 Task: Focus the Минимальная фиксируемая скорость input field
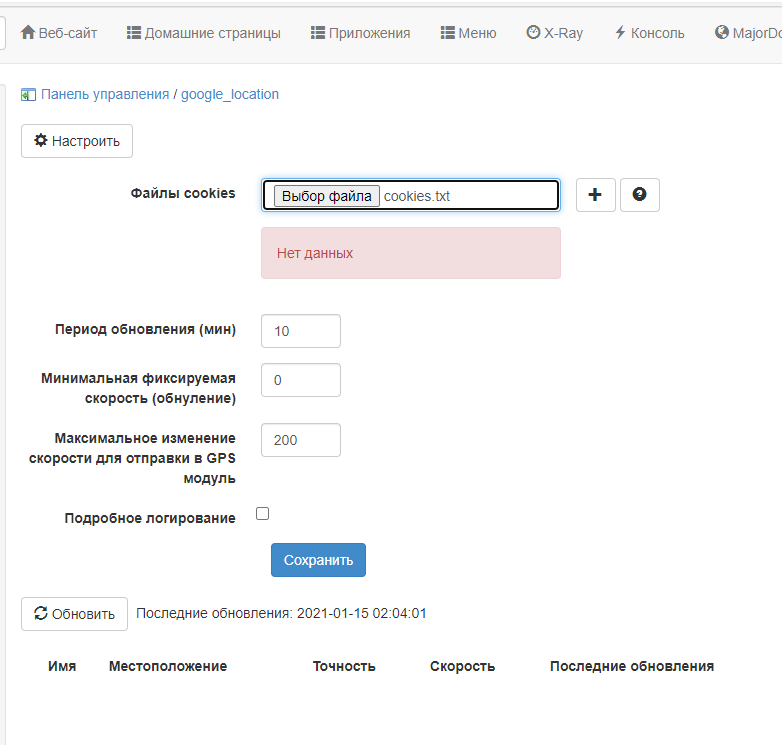pos(301,380)
